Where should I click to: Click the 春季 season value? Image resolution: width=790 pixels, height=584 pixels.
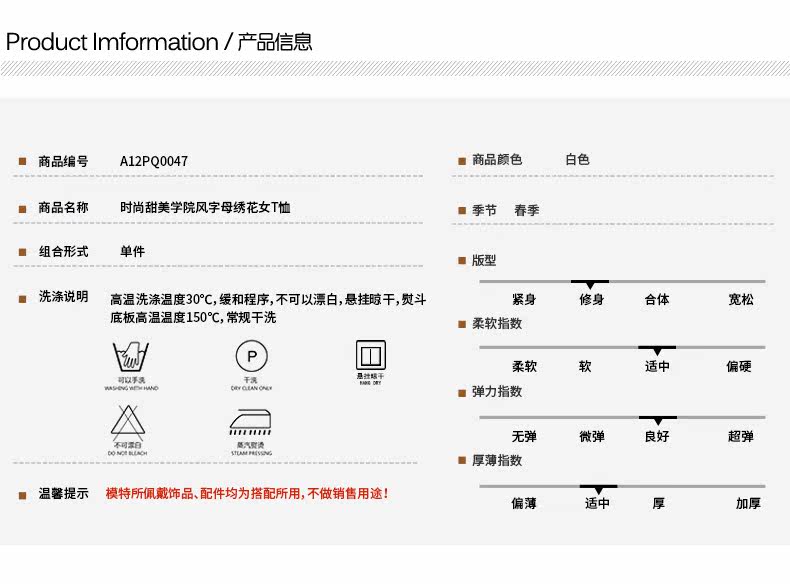[x=527, y=210]
